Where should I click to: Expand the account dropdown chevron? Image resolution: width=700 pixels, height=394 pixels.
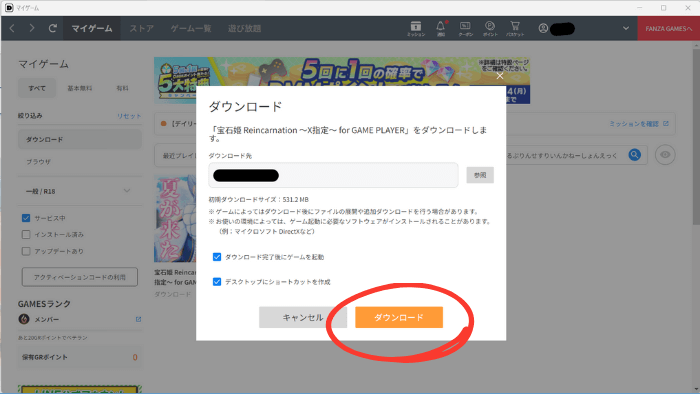626,28
